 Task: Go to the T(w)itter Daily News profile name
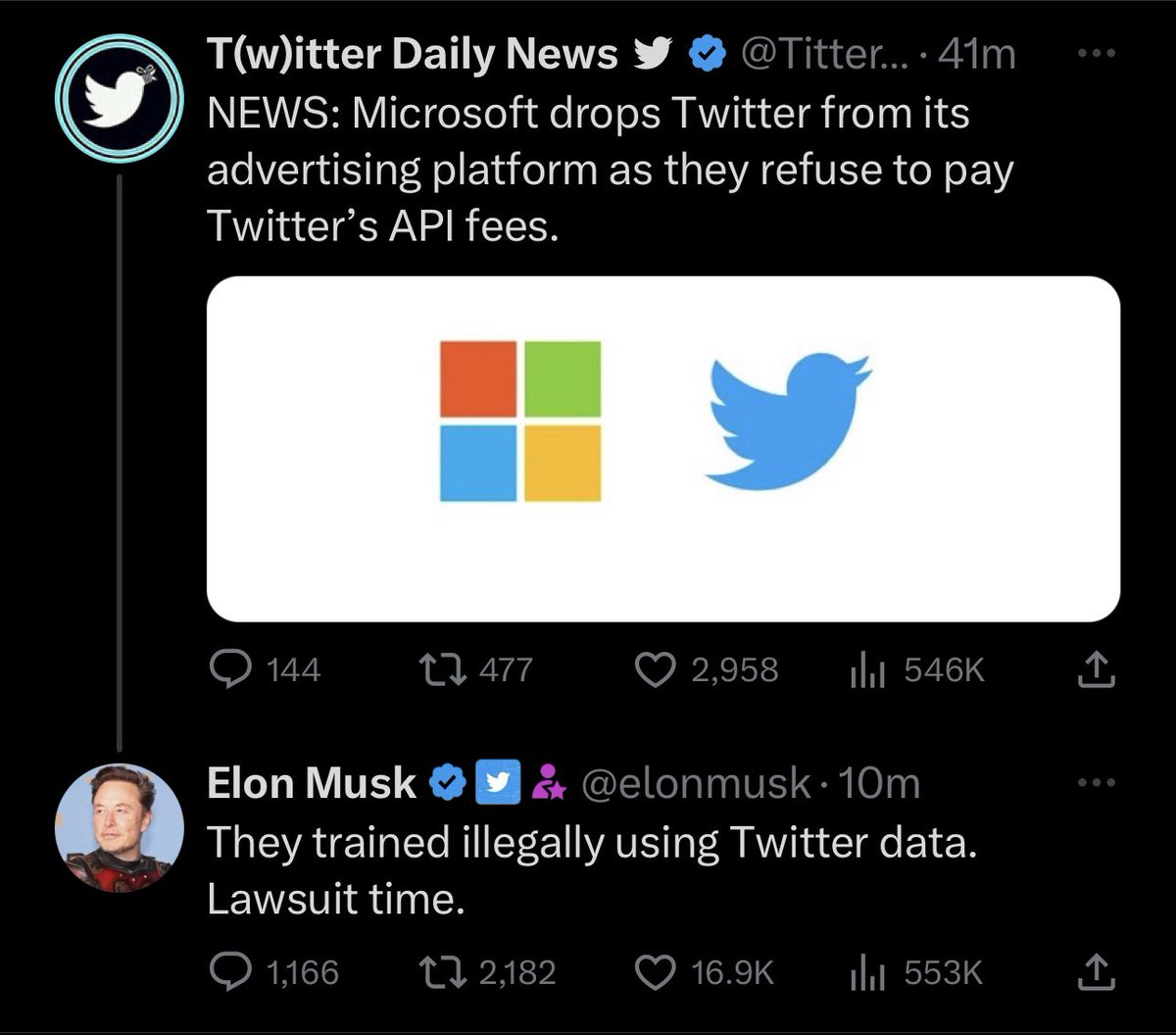[x=413, y=56]
